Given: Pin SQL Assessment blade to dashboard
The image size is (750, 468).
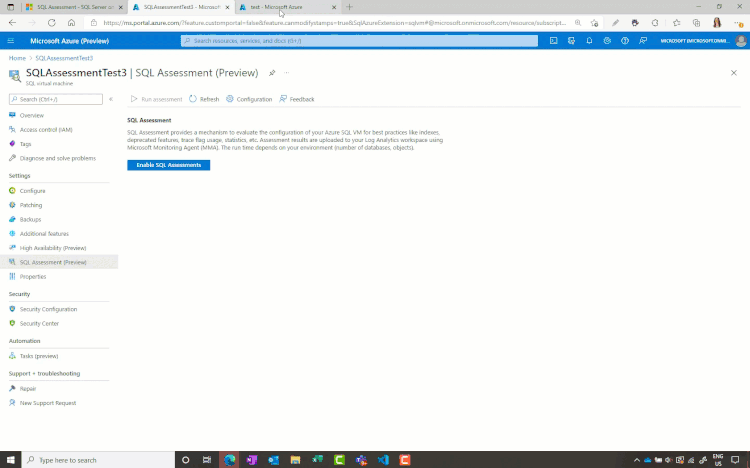Looking at the screenshot, I should [x=272, y=73].
